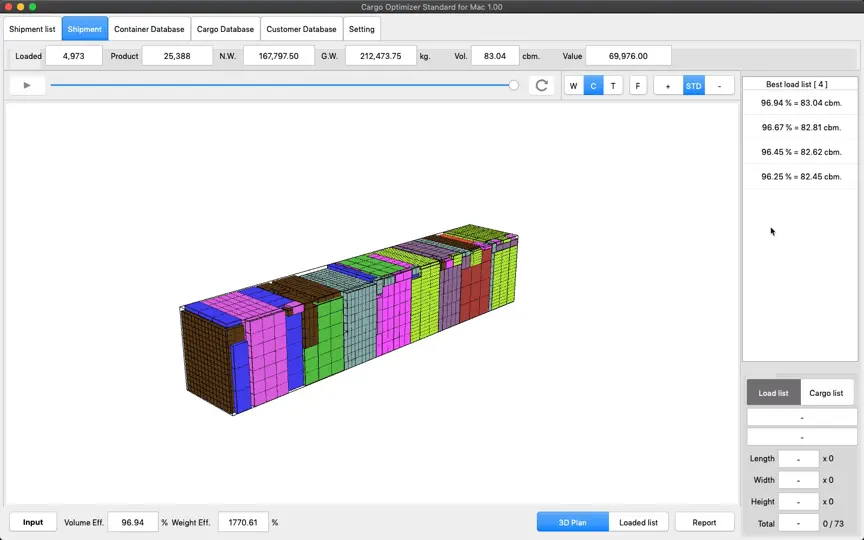This screenshot has height=540, width=864.
Task: Go to the Setting tab
Action: point(361,29)
